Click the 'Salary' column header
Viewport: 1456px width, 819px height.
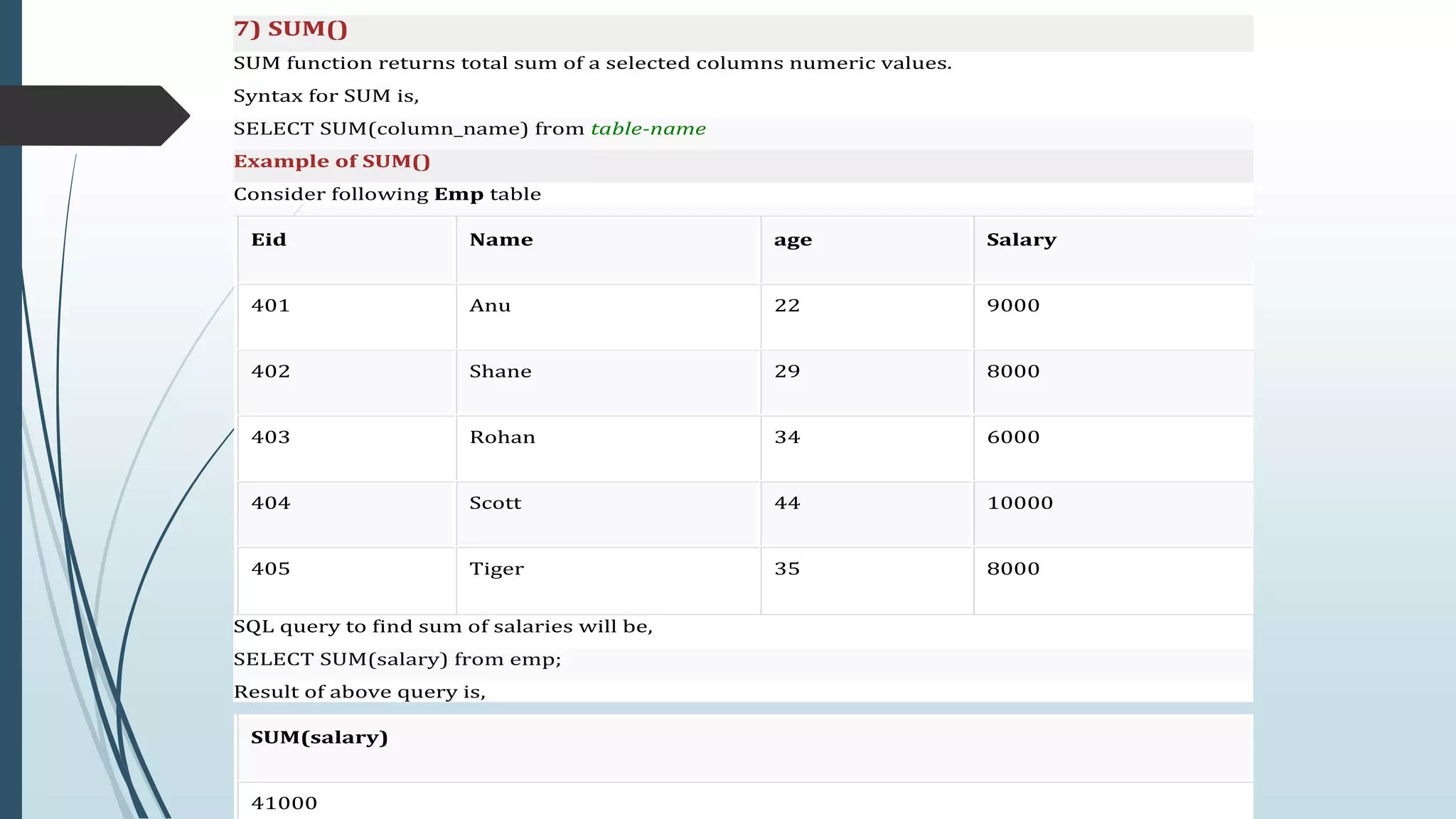[1022, 240]
